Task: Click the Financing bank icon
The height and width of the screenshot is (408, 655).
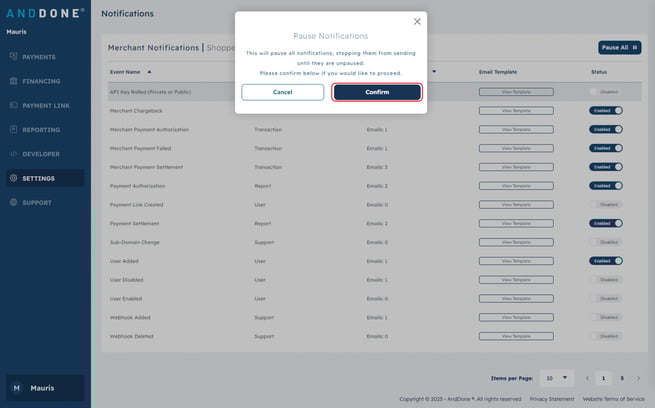Action: coord(13,81)
